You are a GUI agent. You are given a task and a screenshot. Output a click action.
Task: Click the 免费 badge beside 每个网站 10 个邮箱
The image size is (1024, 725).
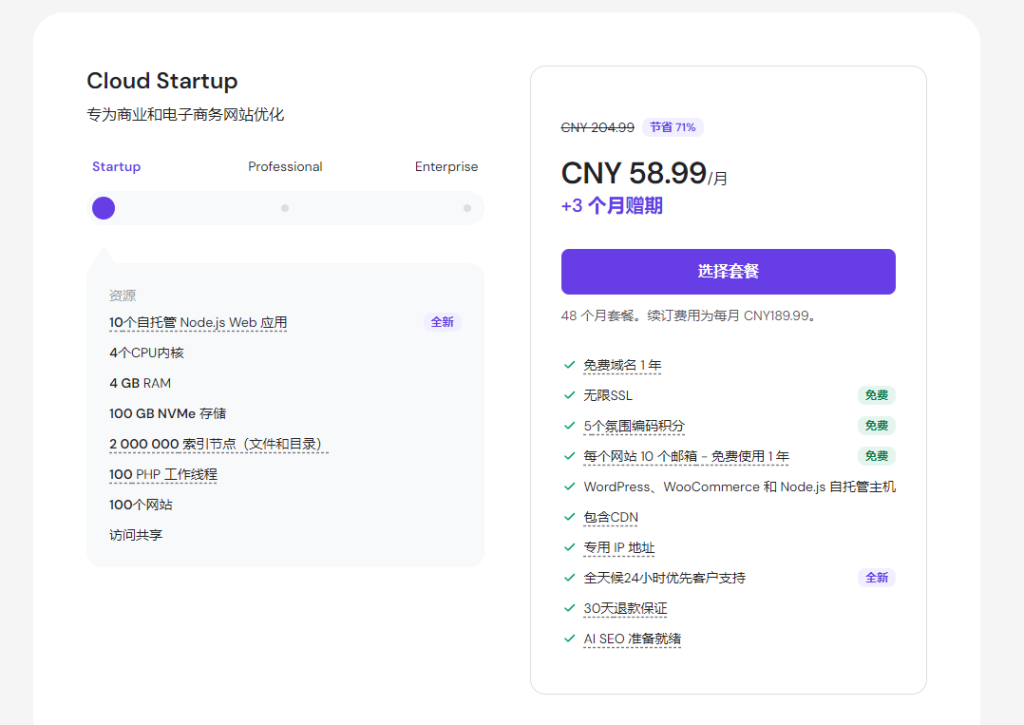pyautogui.click(x=876, y=456)
